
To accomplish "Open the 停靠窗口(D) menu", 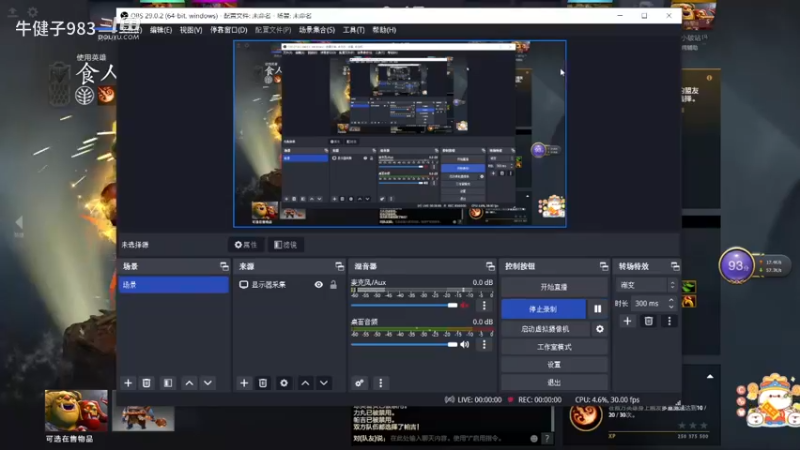I will pyautogui.click(x=229, y=30).
